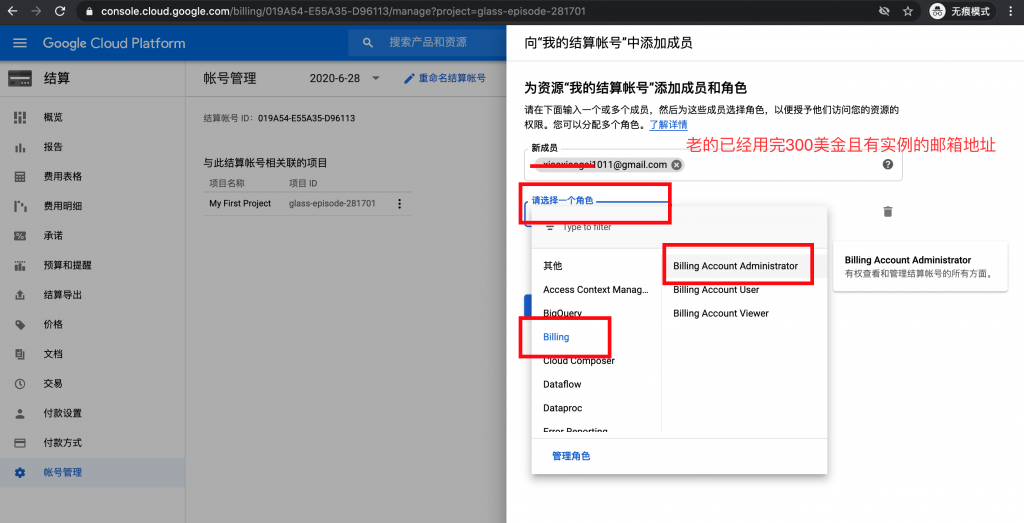Click the 费用表格 table icon

point(20,177)
